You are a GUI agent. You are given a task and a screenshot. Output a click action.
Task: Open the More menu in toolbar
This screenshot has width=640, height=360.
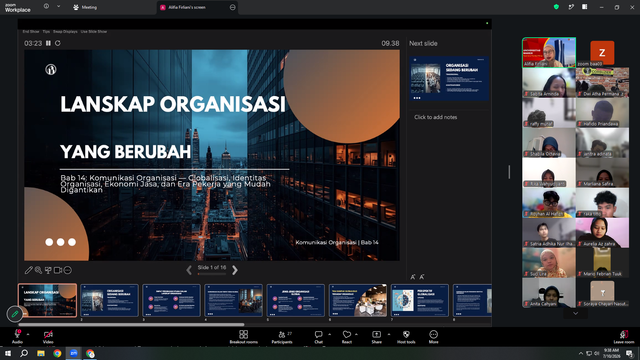point(433,337)
